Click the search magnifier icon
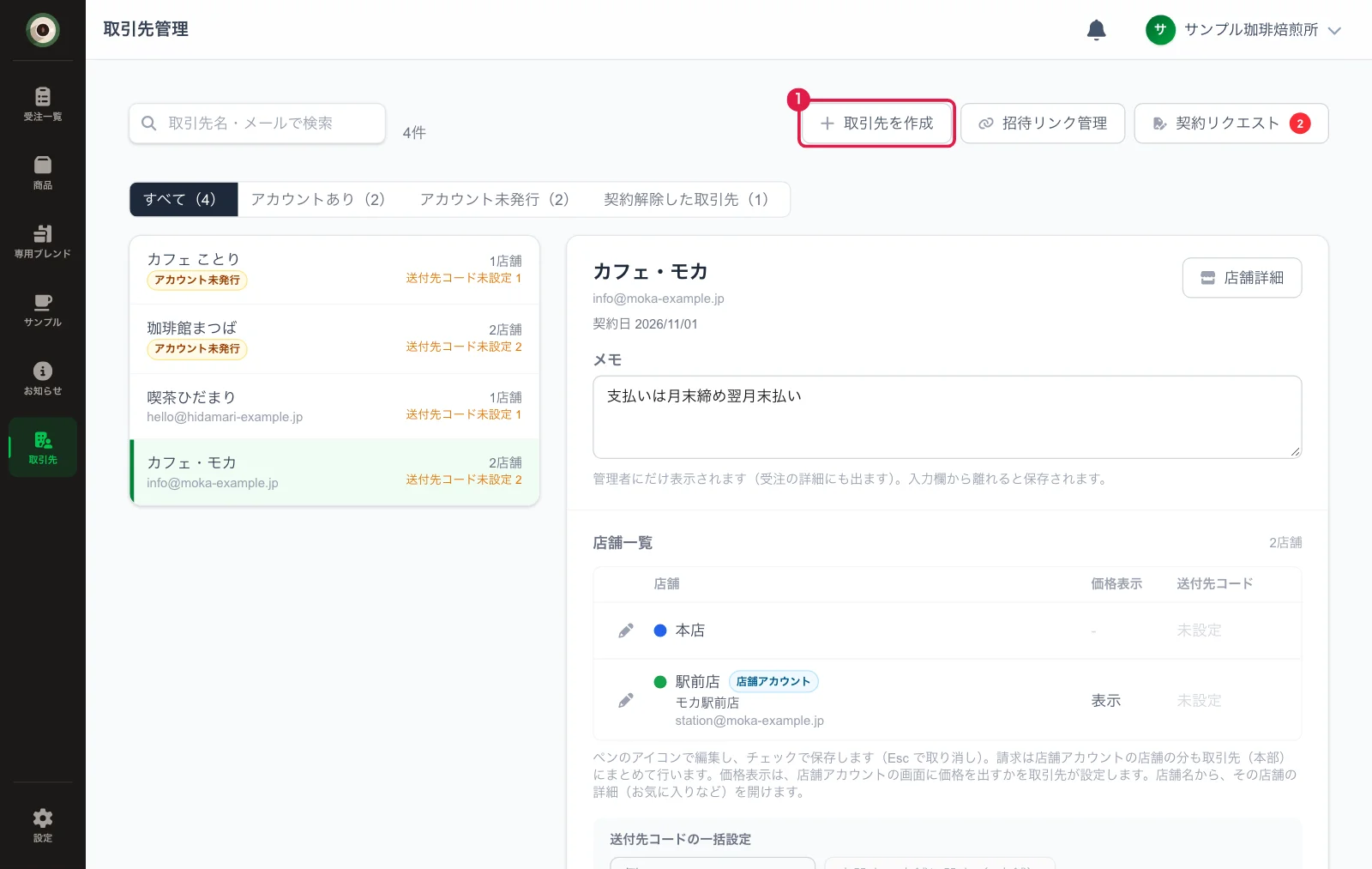Screen dimensions: 1372x869 click(148, 124)
